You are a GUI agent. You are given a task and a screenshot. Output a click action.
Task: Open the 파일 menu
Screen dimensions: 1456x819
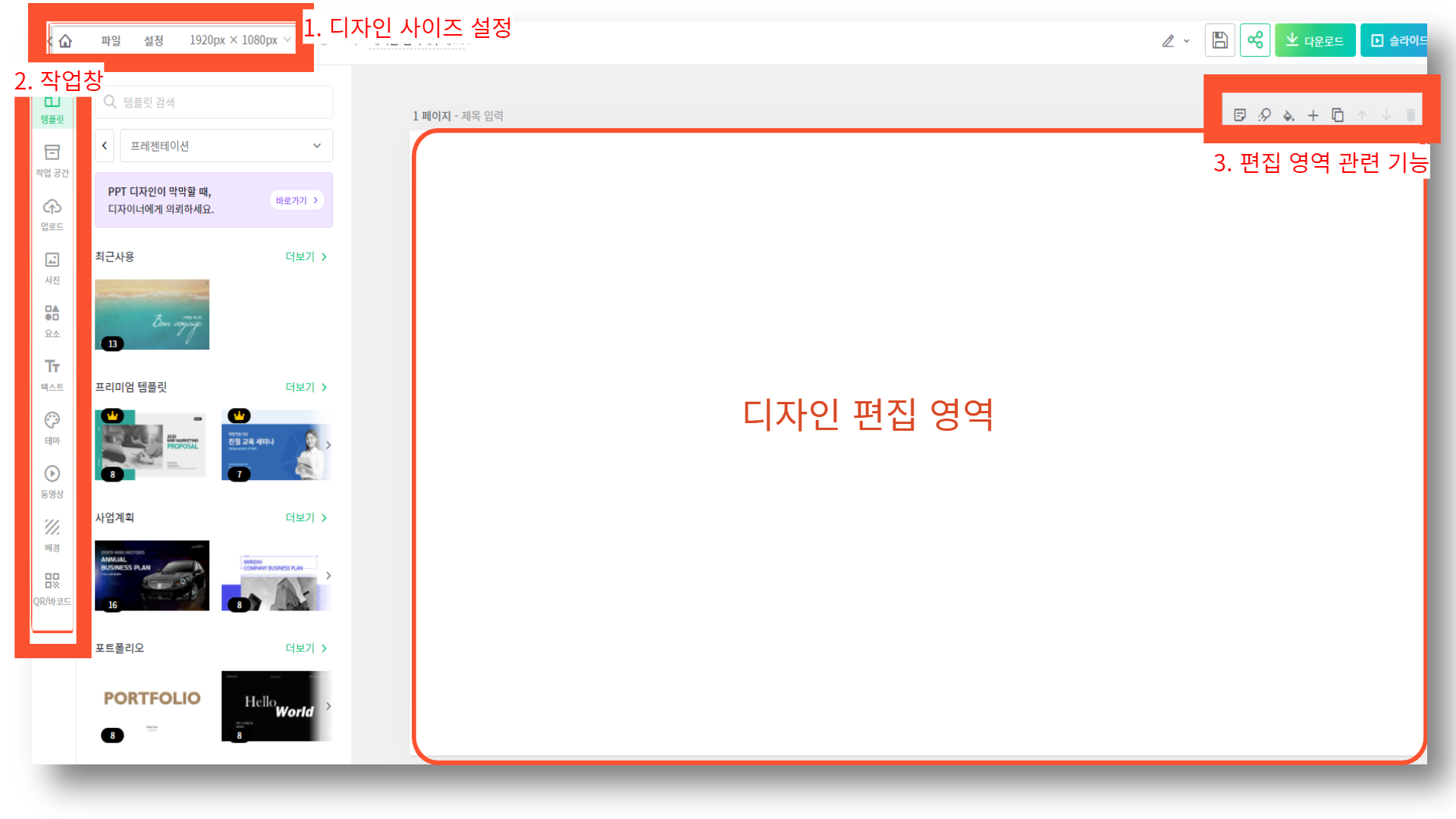(x=111, y=40)
